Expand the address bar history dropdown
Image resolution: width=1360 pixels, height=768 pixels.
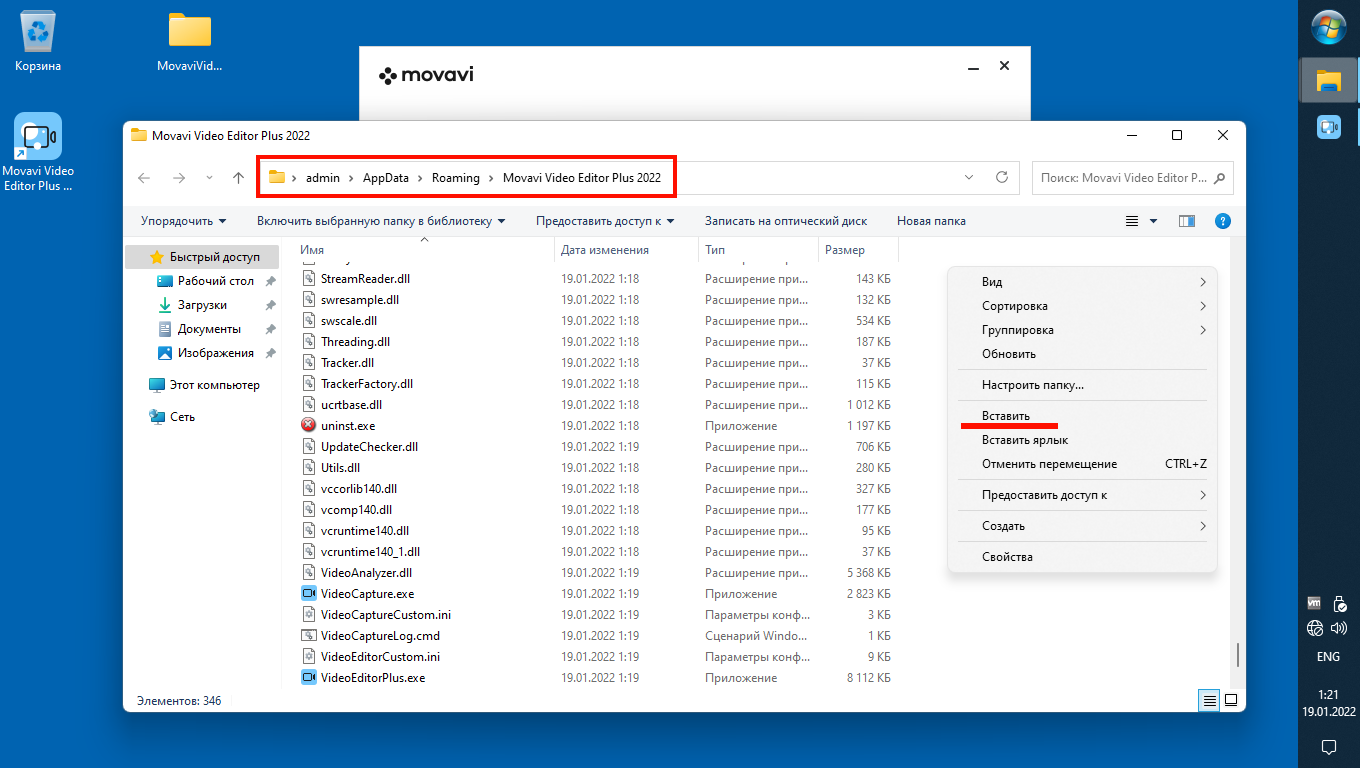click(x=968, y=178)
